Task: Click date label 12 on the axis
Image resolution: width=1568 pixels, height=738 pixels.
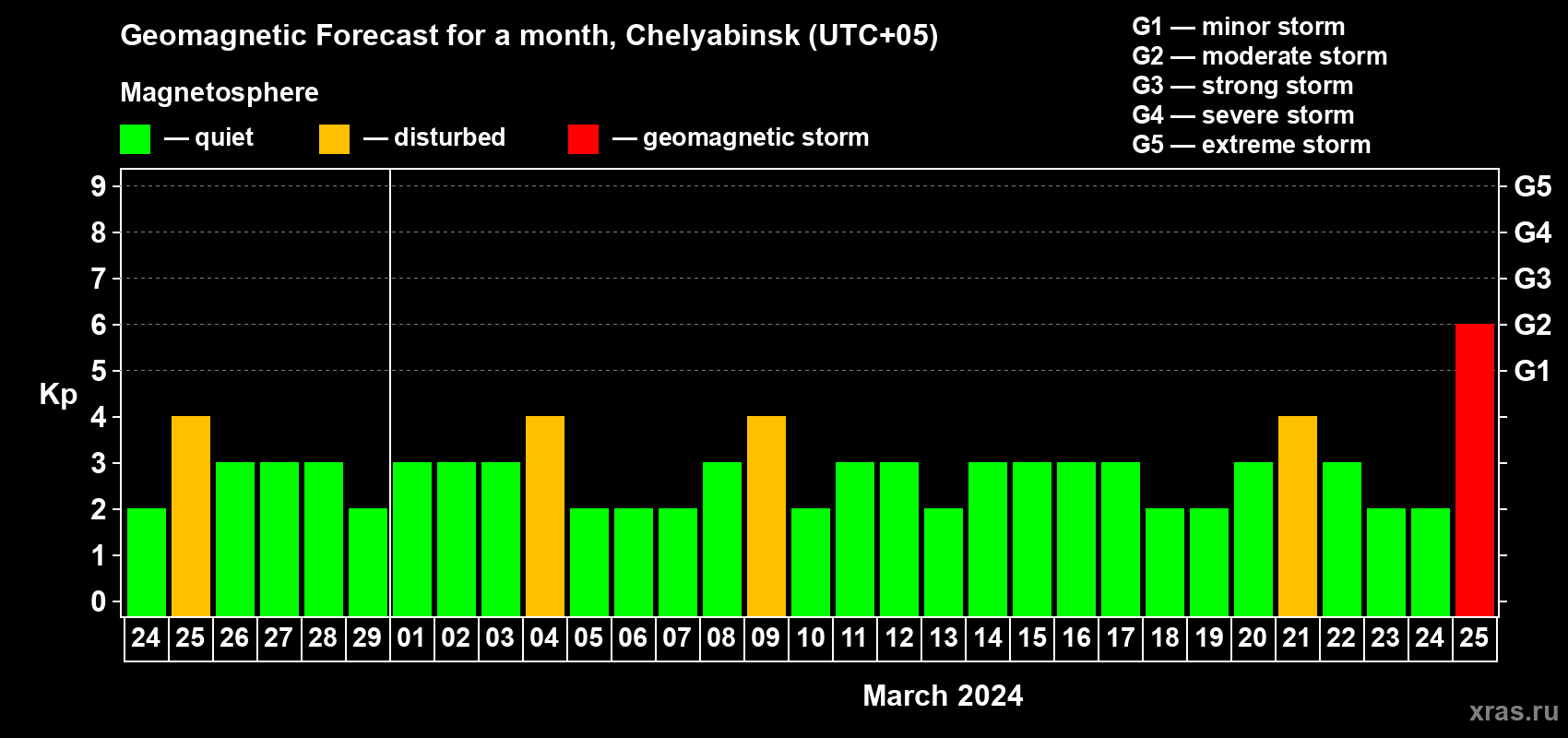Action: click(x=898, y=638)
